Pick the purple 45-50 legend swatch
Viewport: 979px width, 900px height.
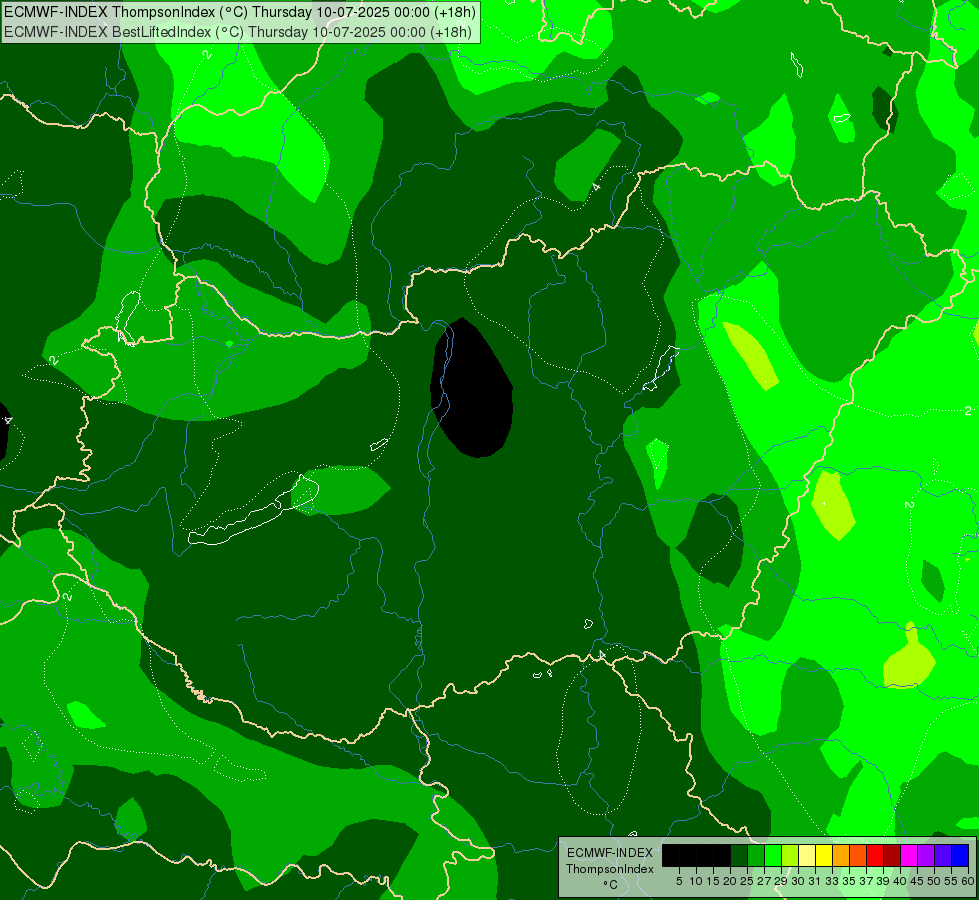926,855
